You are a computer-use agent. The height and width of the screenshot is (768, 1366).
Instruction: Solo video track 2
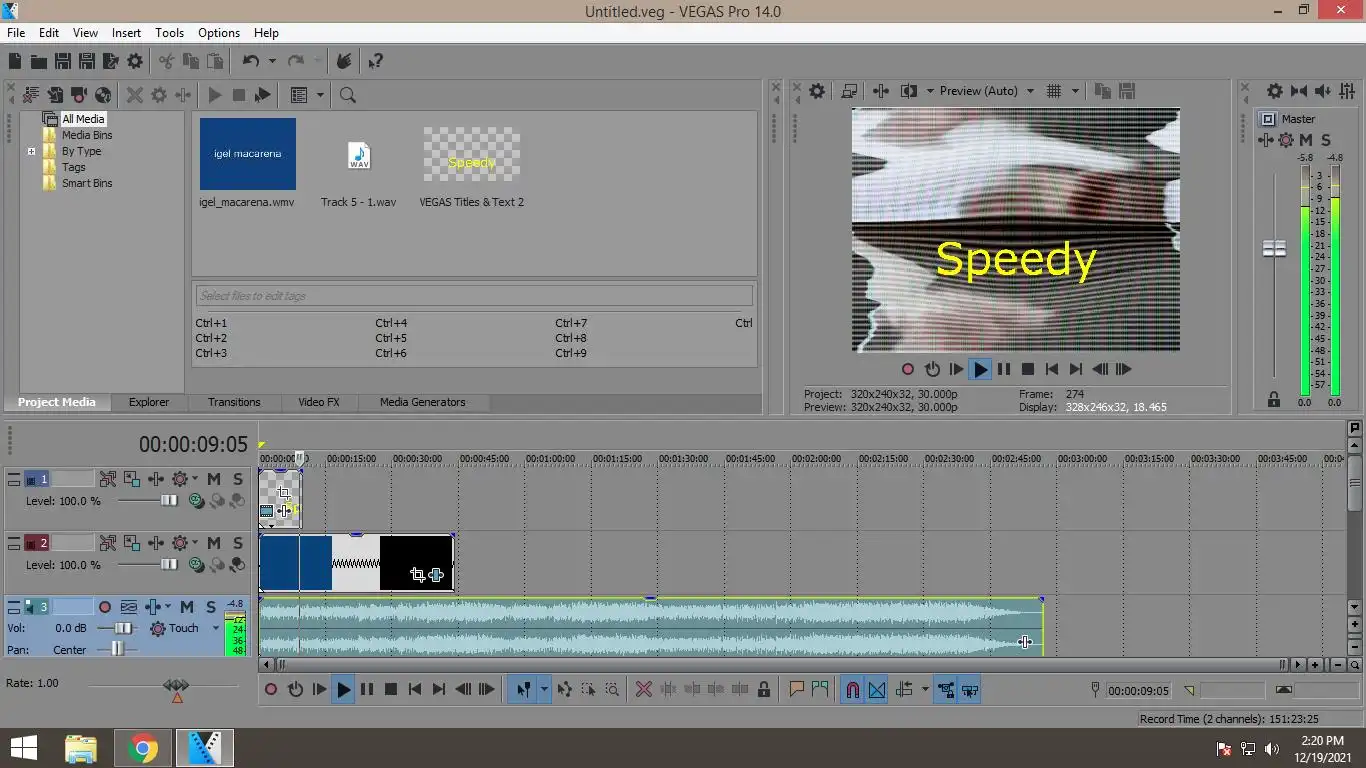click(x=238, y=543)
